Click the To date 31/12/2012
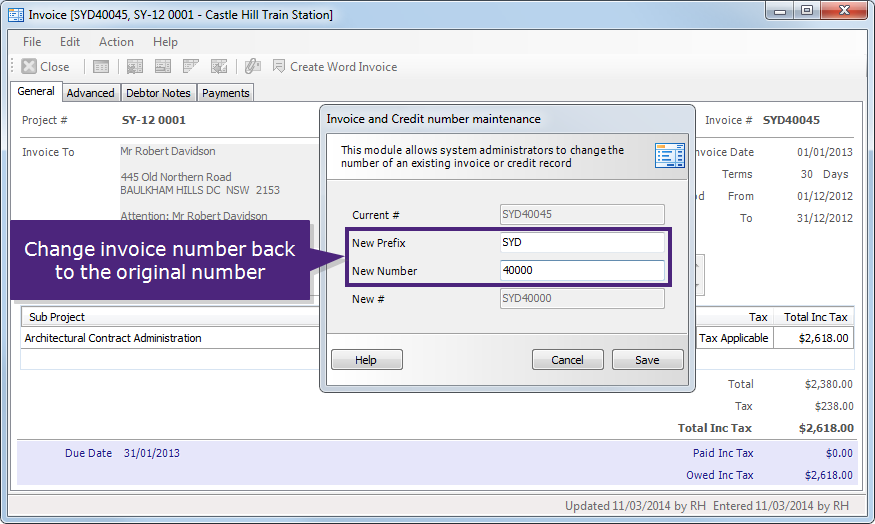 click(825, 218)
